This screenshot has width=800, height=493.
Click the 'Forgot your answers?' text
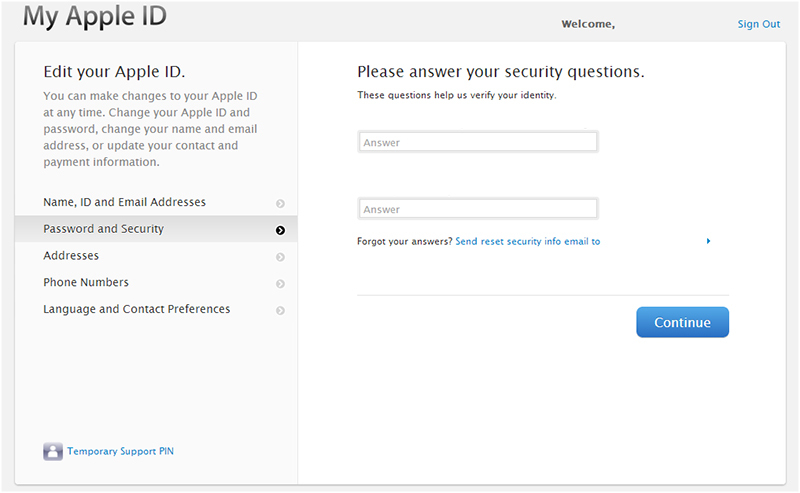coord(405,241)
